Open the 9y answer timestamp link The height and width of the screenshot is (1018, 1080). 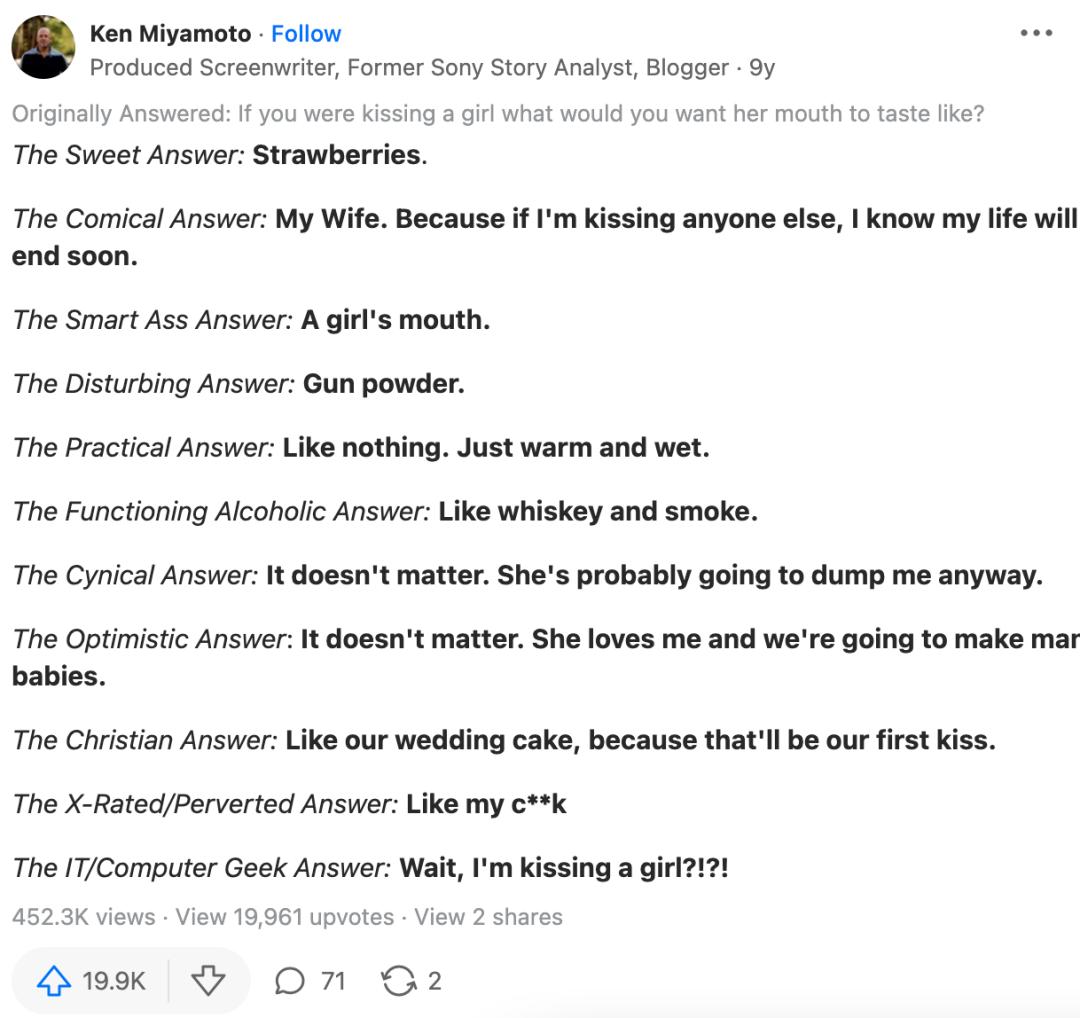(x=762, y=68)
